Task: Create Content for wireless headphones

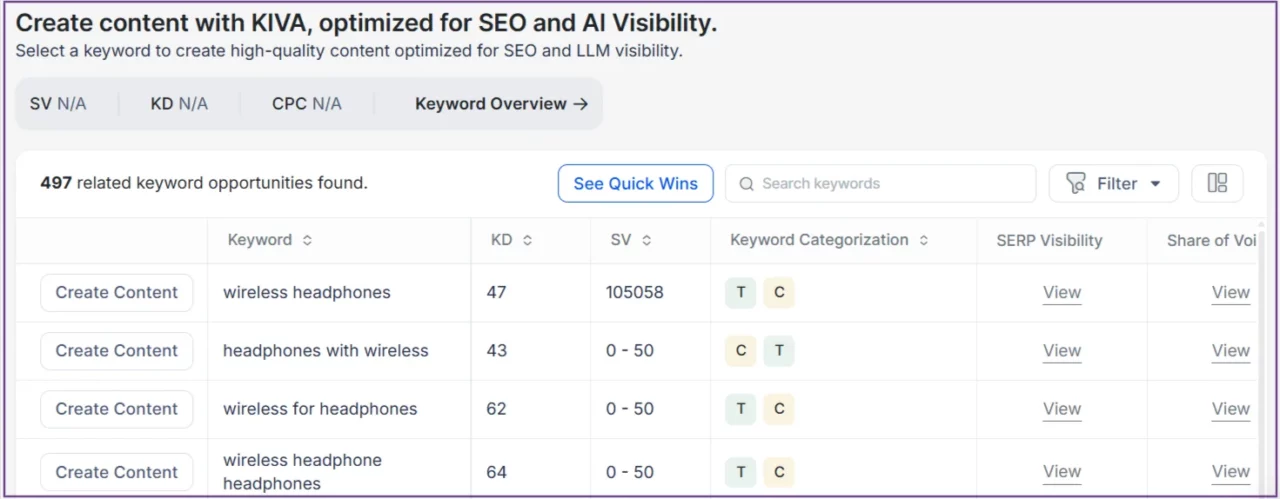Action: click(x=117, y=293)
